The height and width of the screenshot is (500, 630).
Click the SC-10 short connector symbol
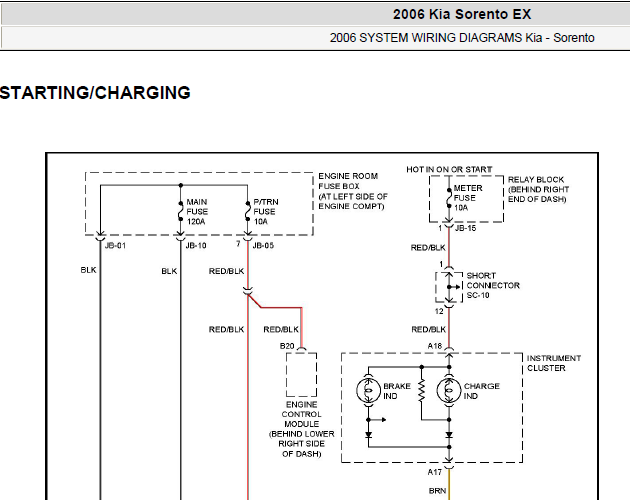[x=449, y=287]
